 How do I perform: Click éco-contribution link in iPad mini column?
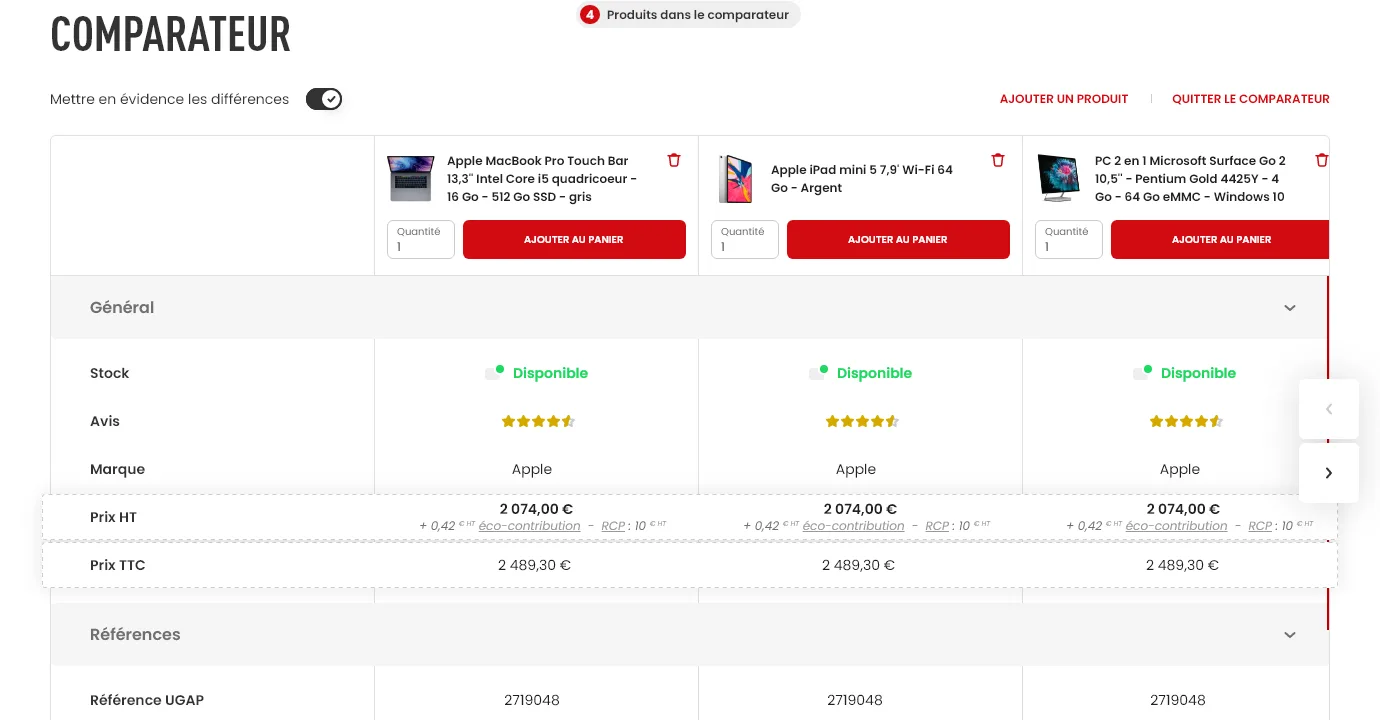coord(853,526)
